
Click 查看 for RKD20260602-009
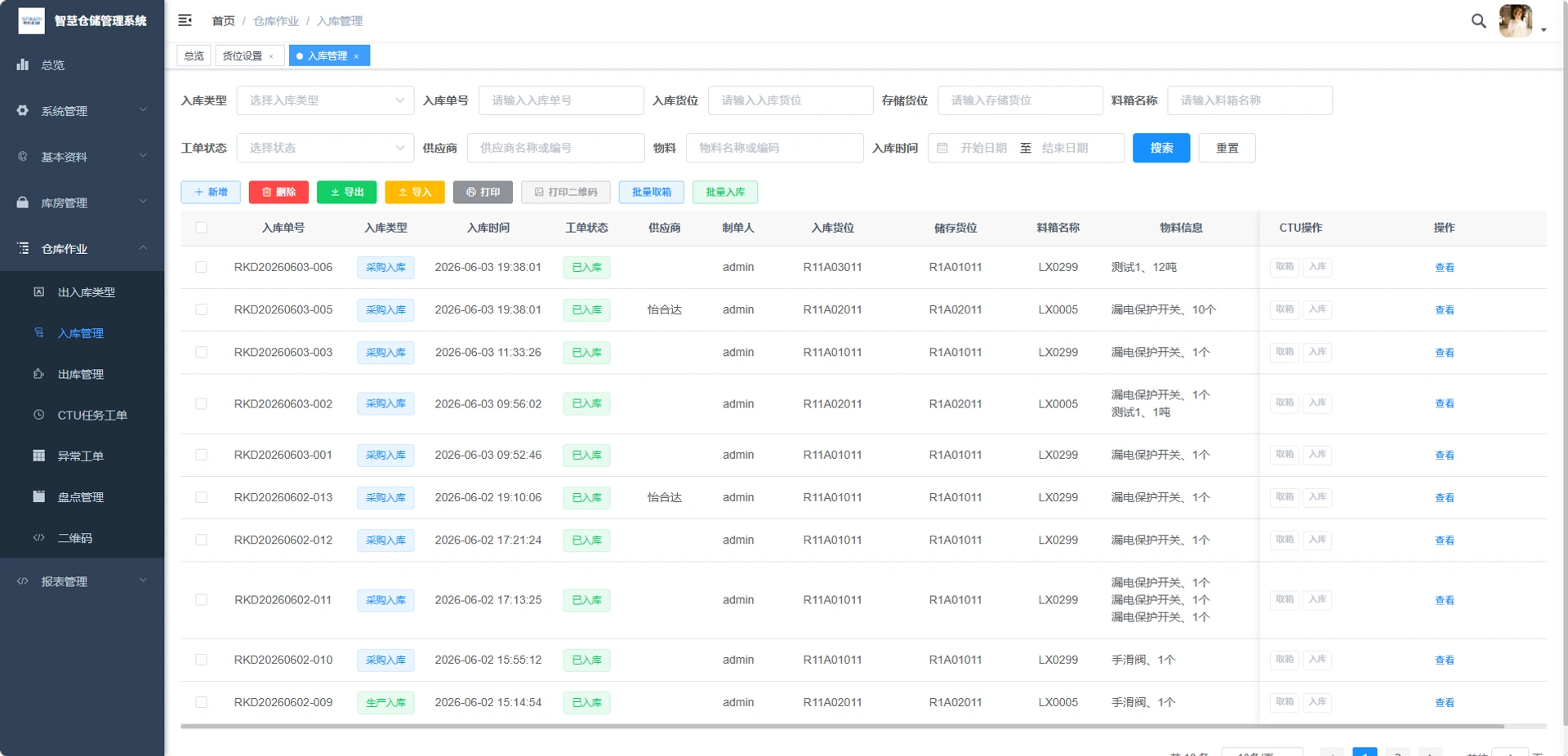1444,702
